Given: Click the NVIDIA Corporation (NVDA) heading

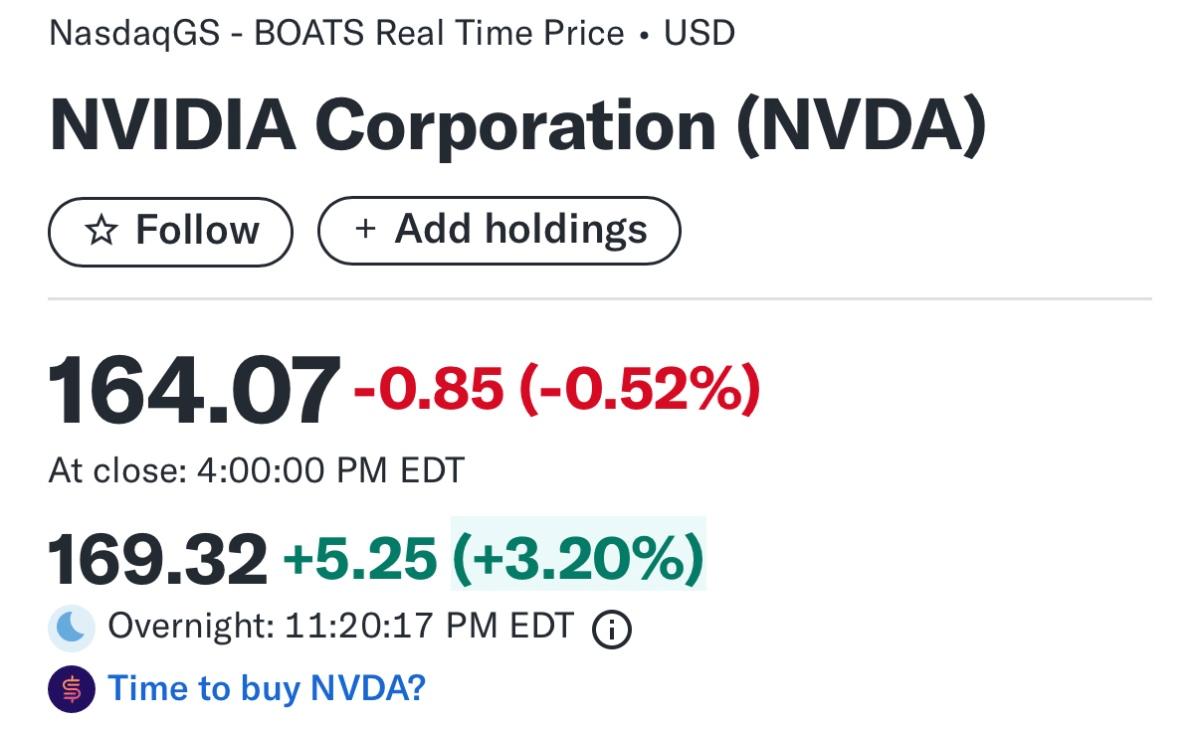Looking at the screenshot, I should pos(517,127).
